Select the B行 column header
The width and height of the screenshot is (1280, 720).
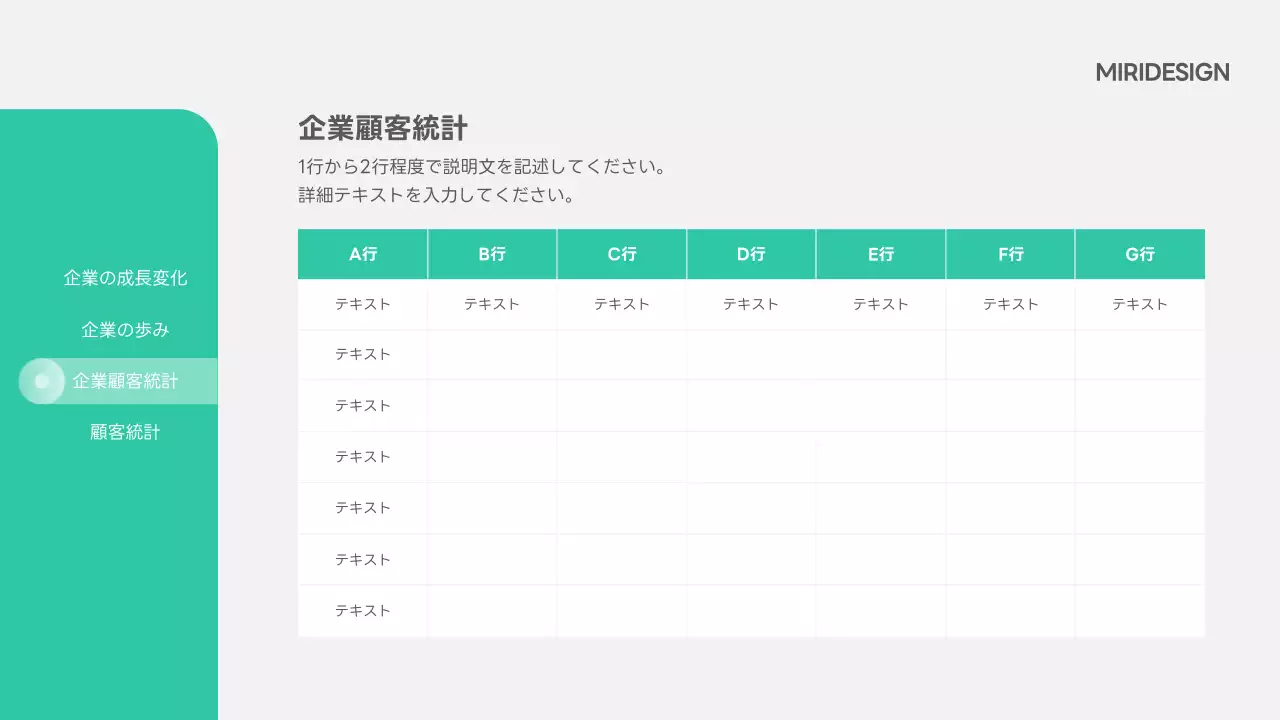(x=492, y=254)
